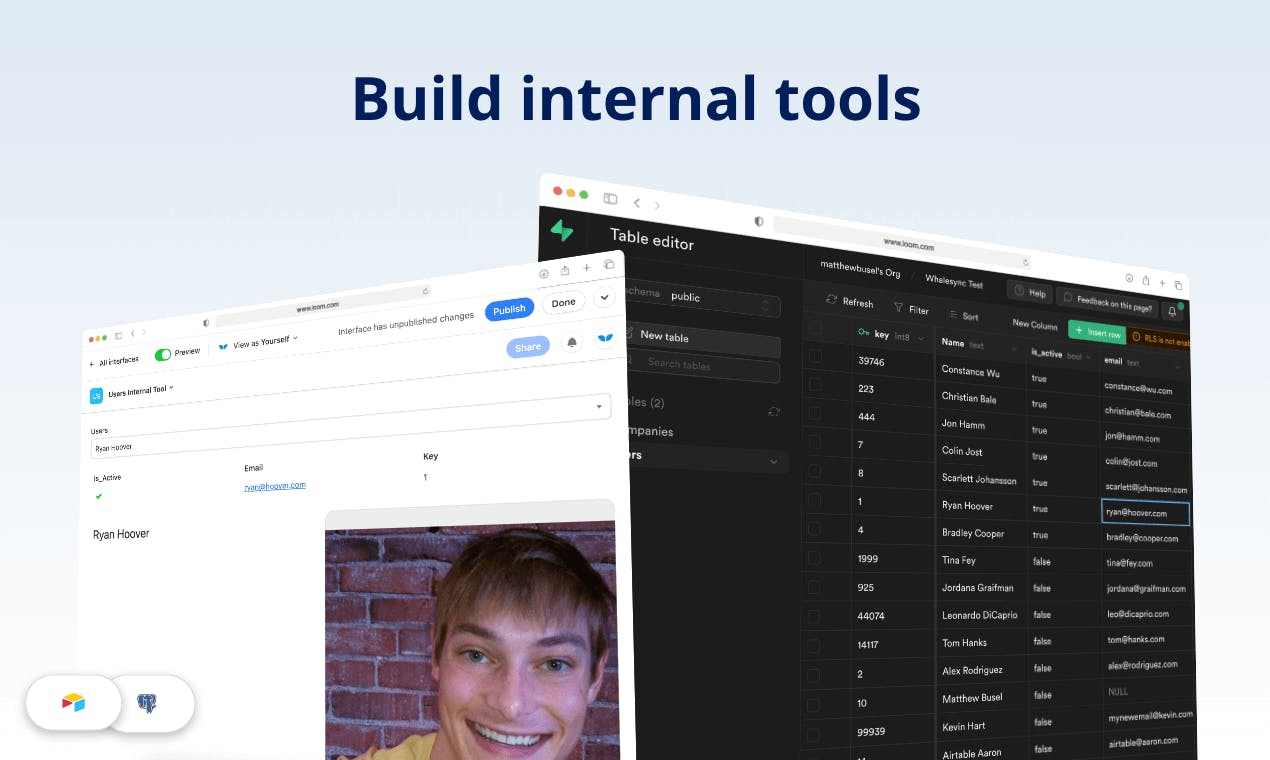This screenshot has height=760, width=1270.
Task: Click the shield privacy icon in dark browser
Action: point(759,220)
